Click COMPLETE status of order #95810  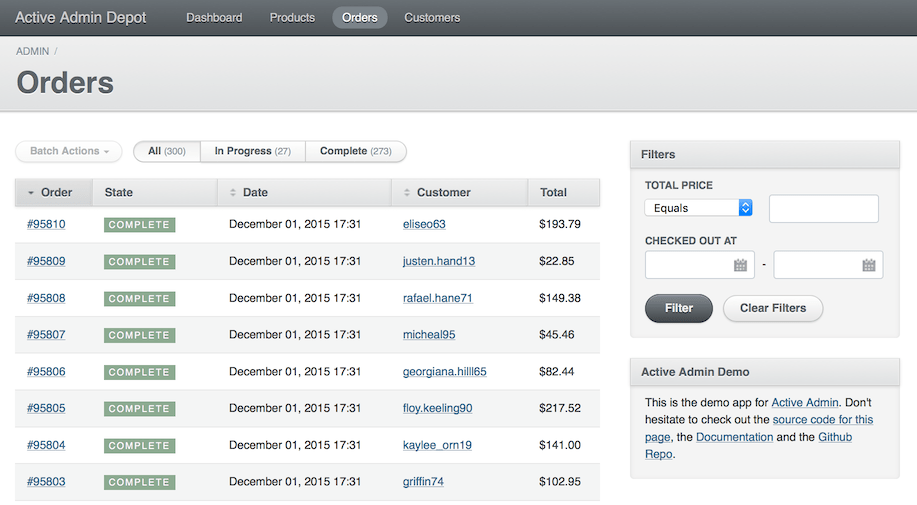point(139,225)
